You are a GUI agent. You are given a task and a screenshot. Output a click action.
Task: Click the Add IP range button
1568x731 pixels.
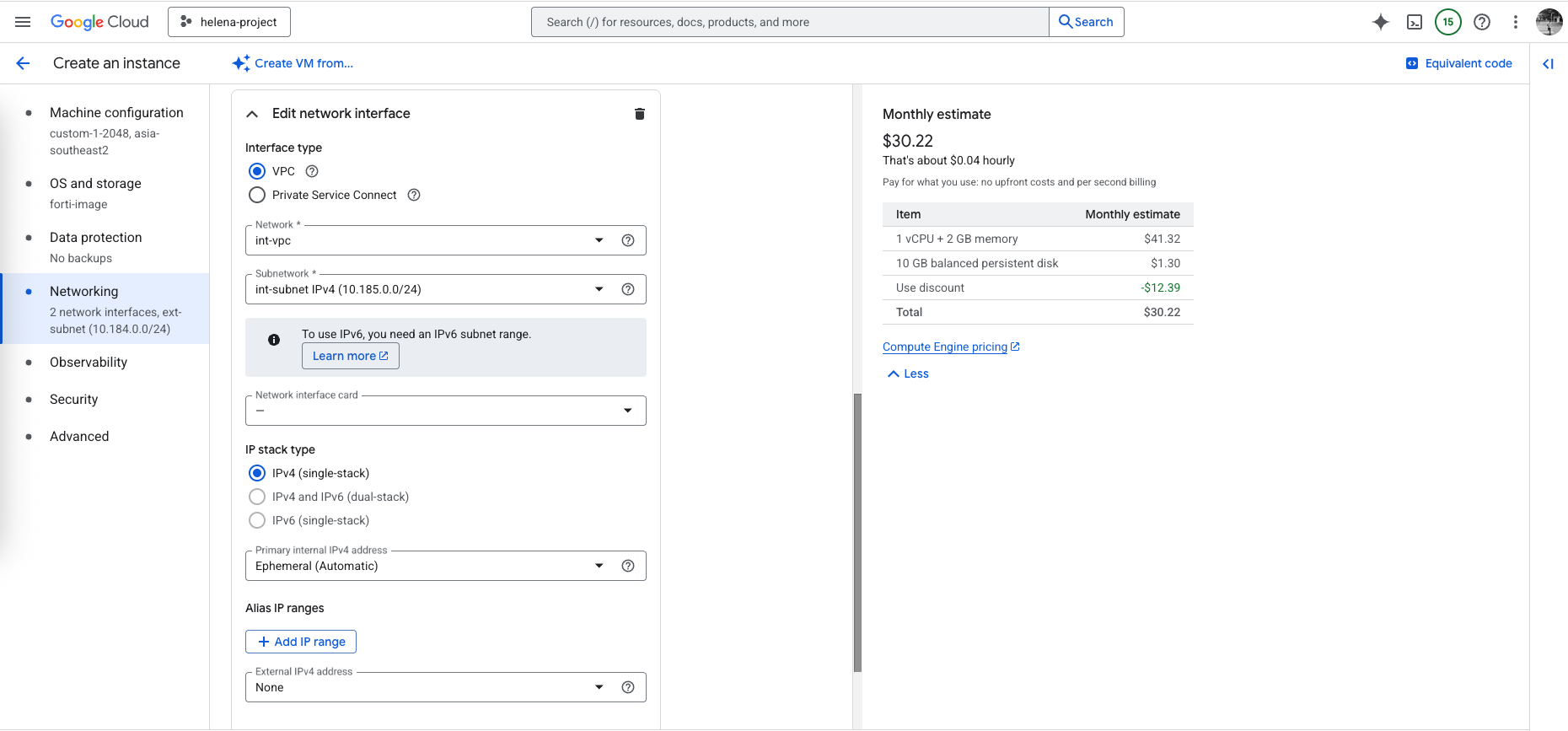pos(301,642)
